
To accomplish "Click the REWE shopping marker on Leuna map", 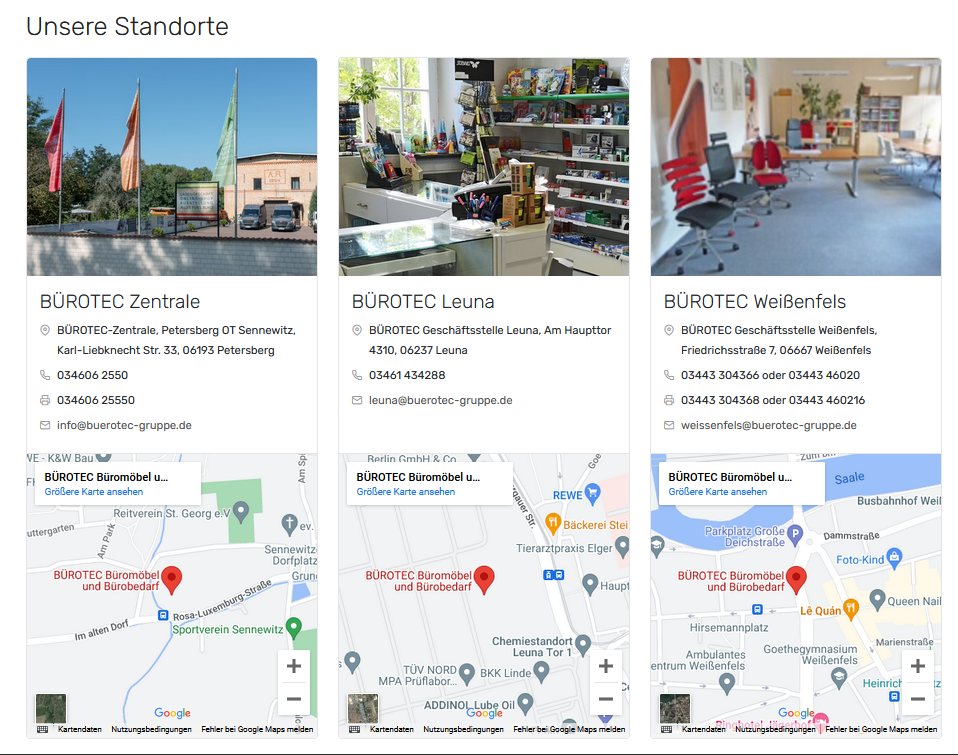I will (x=592, y=493).
